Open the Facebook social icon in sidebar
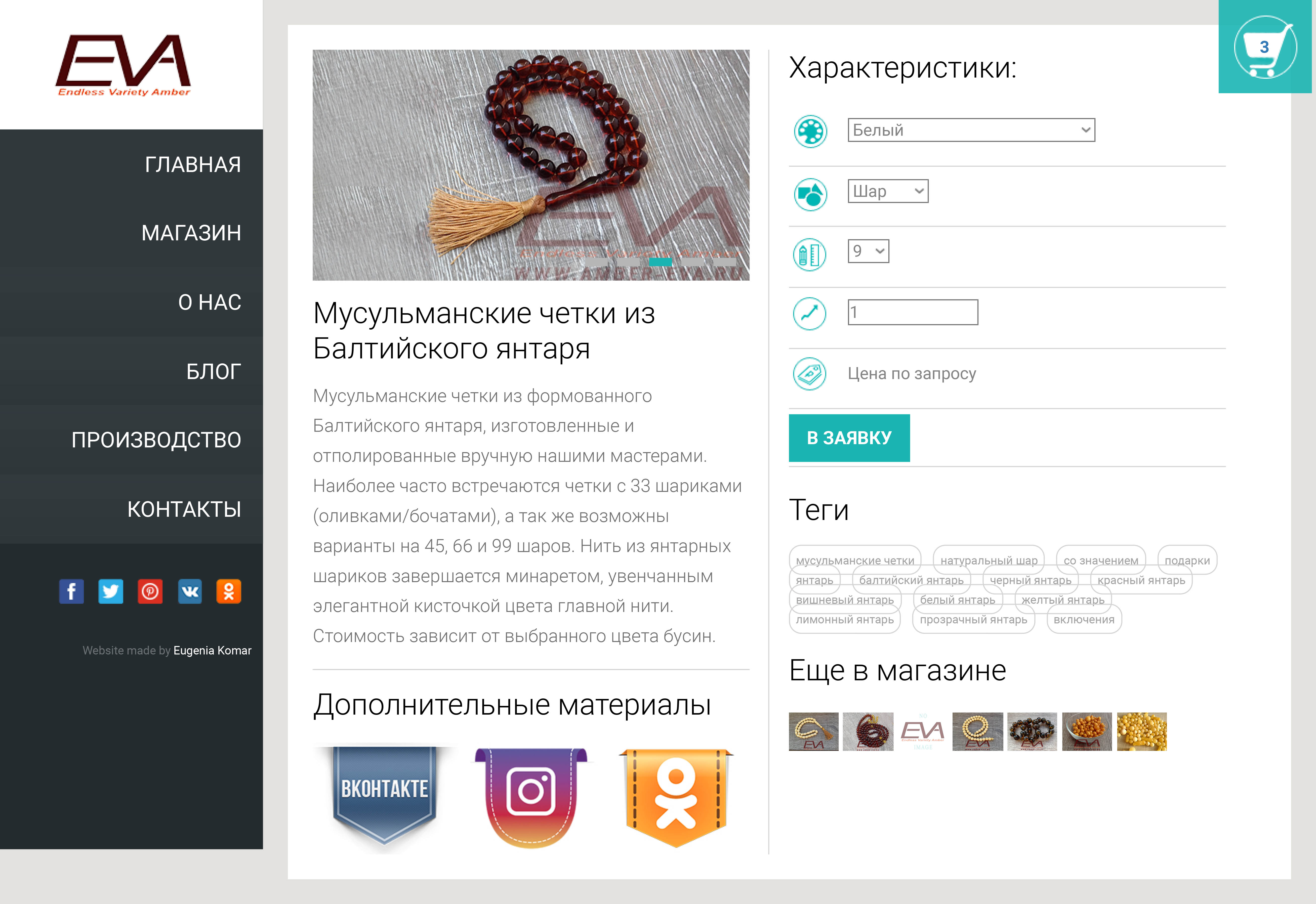Image resolution: width=1316 pixels, height=904 pixels. pyautogui.click(x=71, y=591)
